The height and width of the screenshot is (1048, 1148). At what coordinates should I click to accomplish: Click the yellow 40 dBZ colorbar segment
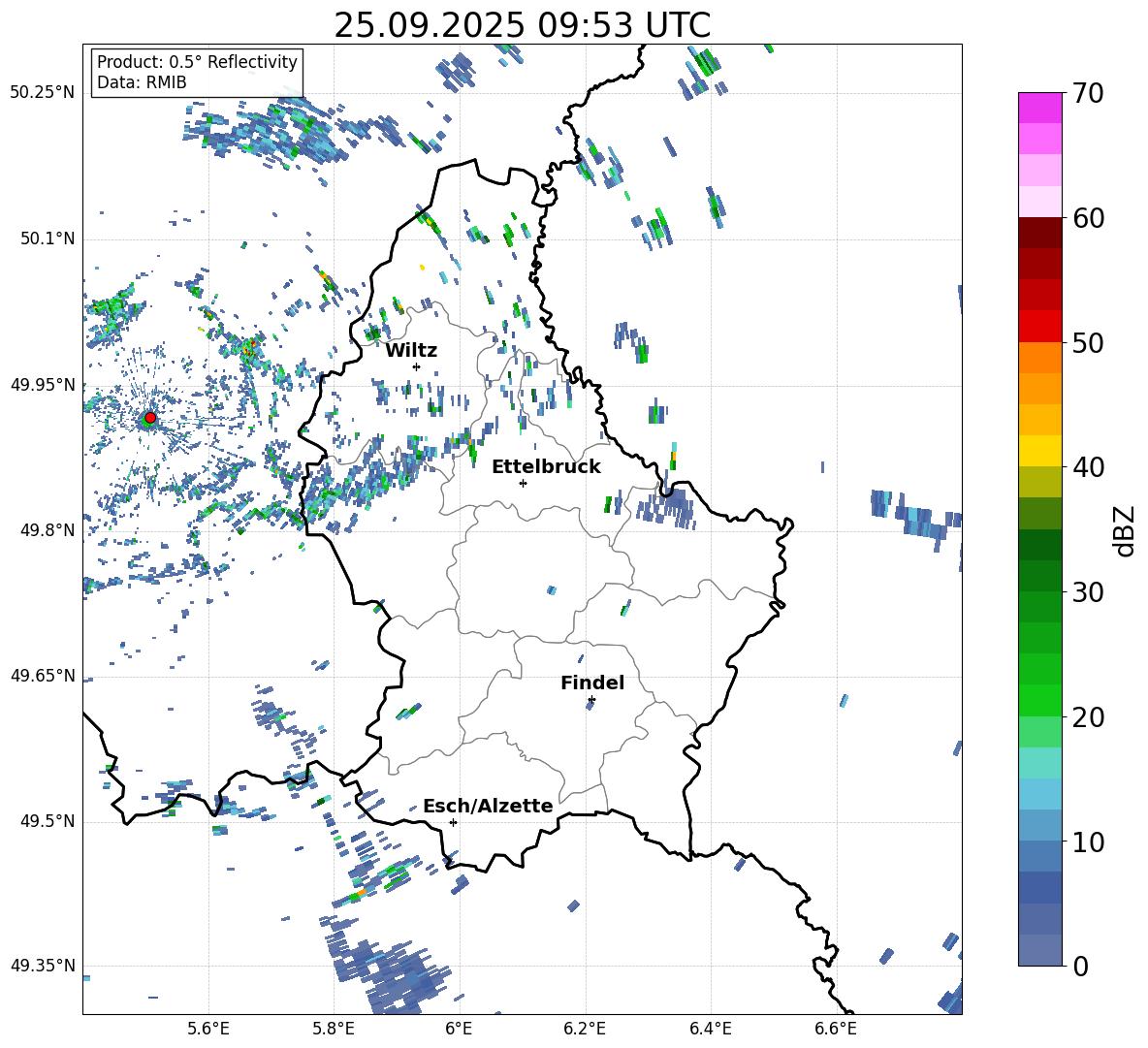click(x=1039, y=451)
